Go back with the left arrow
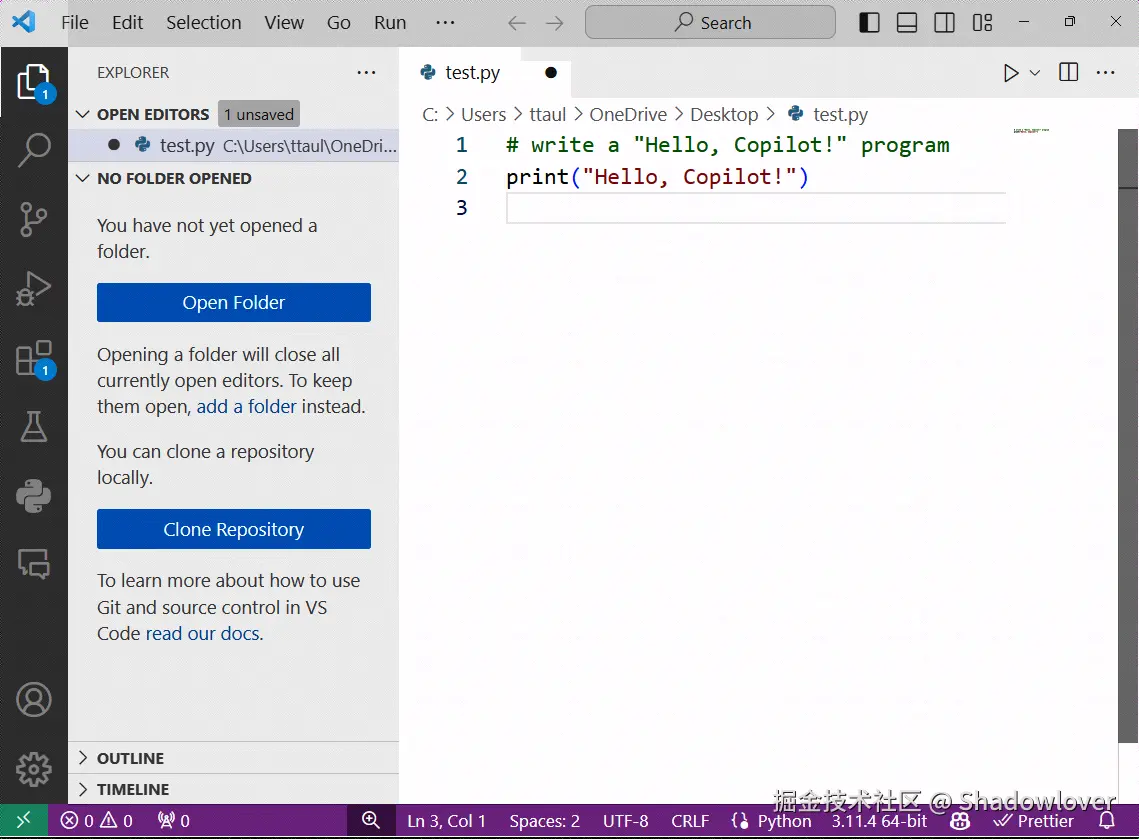The image size is (1139, 839). tap(516, 23)
